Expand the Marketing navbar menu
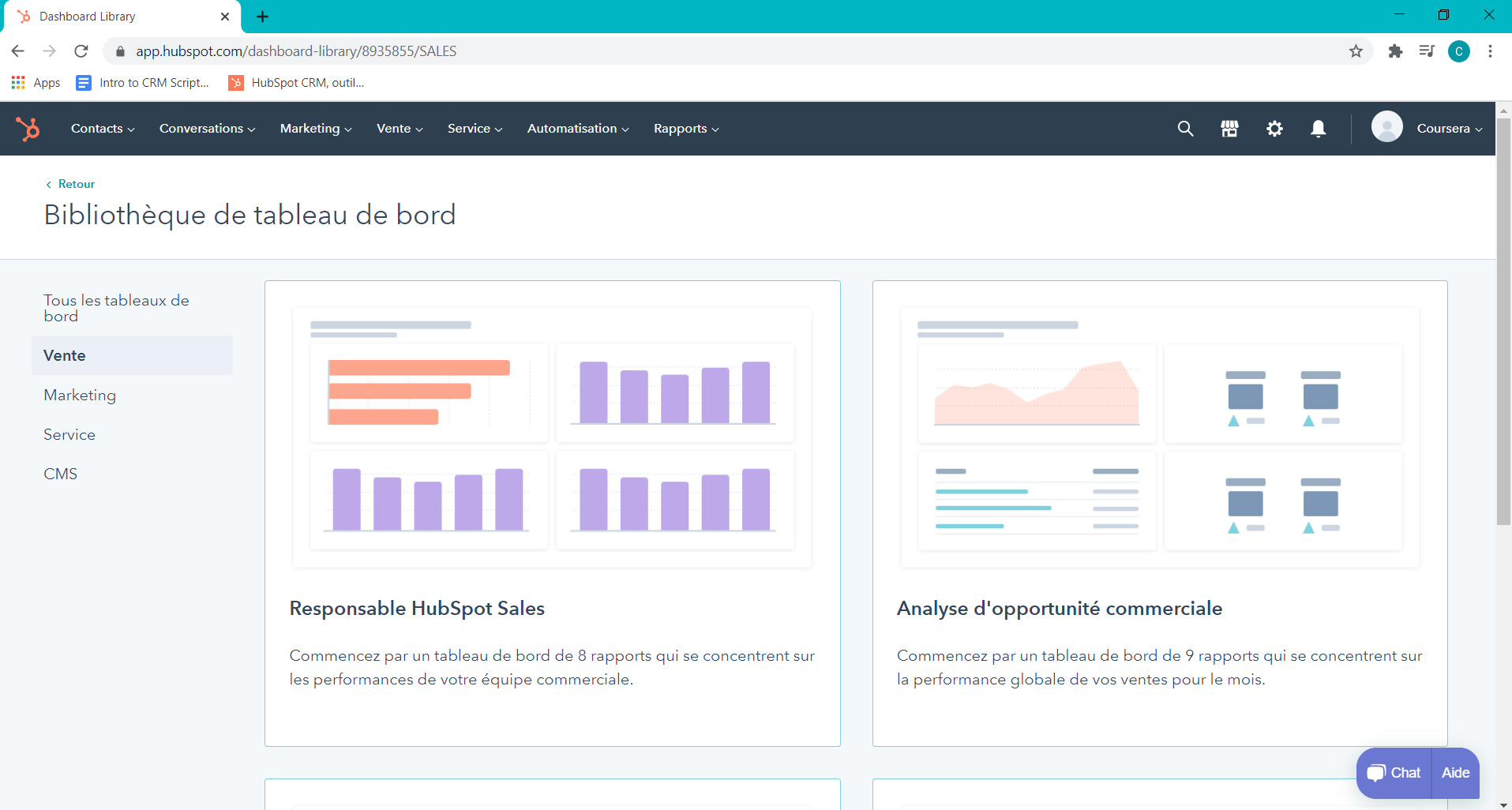The image size is (1512, 810). tap(316, 128)
